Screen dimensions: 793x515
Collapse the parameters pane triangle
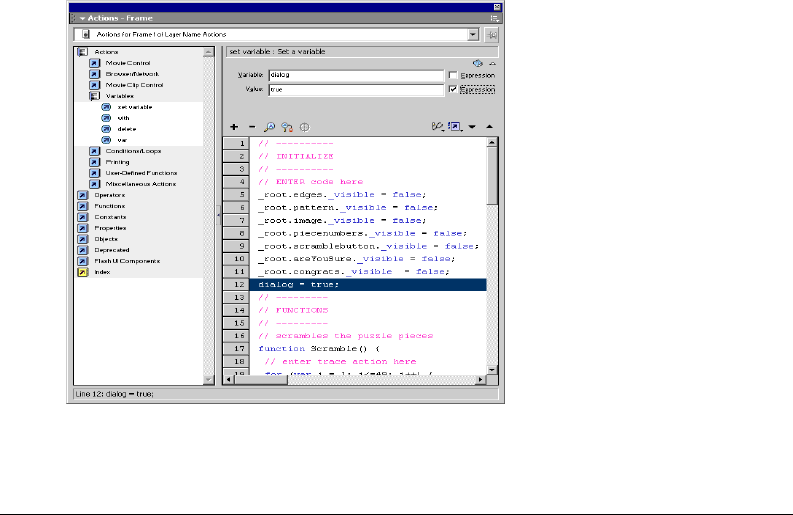(493, 64)
